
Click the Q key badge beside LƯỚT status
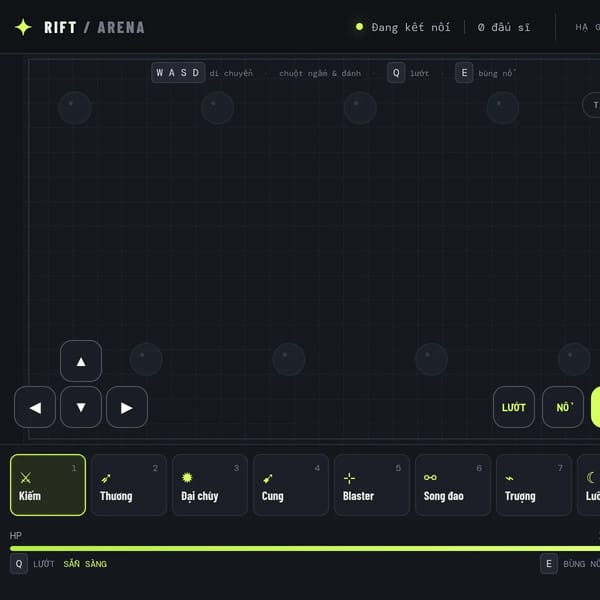tap(19, 564)
